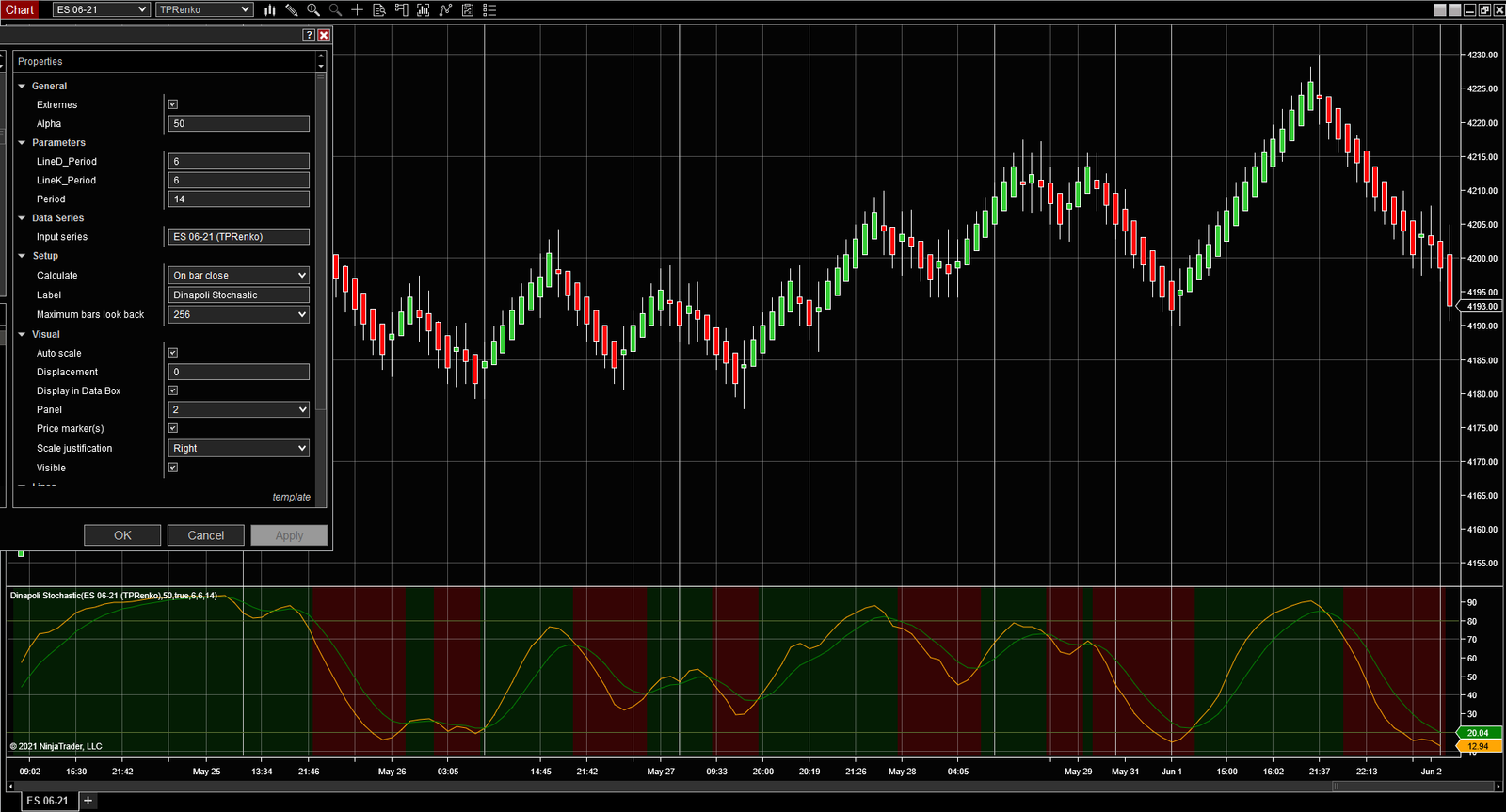The image size is (1506, 812).
Task: Click the LineK_Period input field
Action: tap(239, 180)
